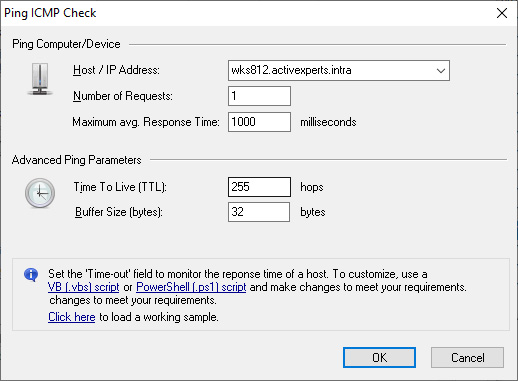Image resolution: width=518 pixels, height=381 pixels.
Task: Click the 'Maximum avg. Response Time:' label
Action: click(146, 122)
